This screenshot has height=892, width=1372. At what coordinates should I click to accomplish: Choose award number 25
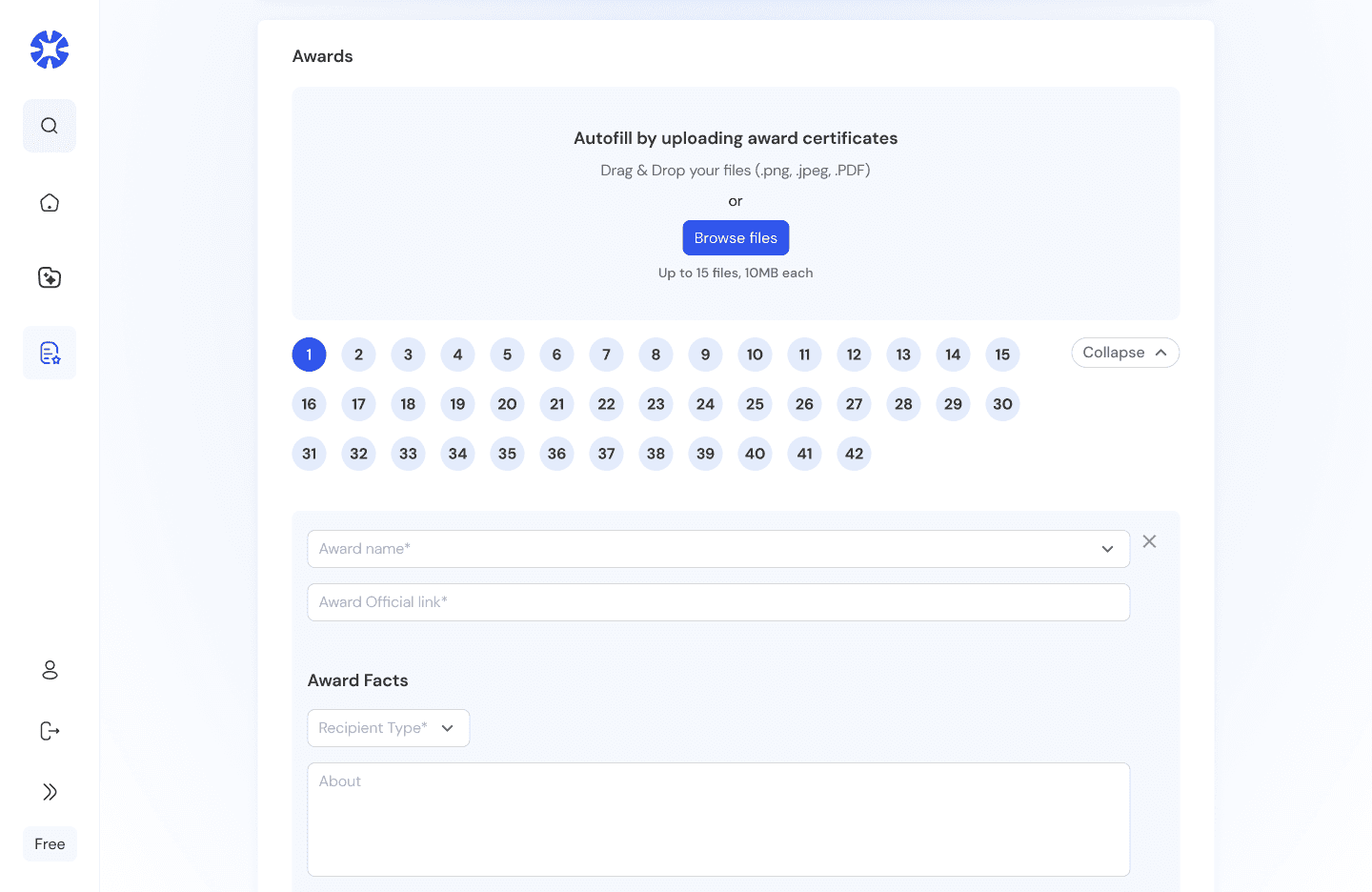tap(755, 404)
